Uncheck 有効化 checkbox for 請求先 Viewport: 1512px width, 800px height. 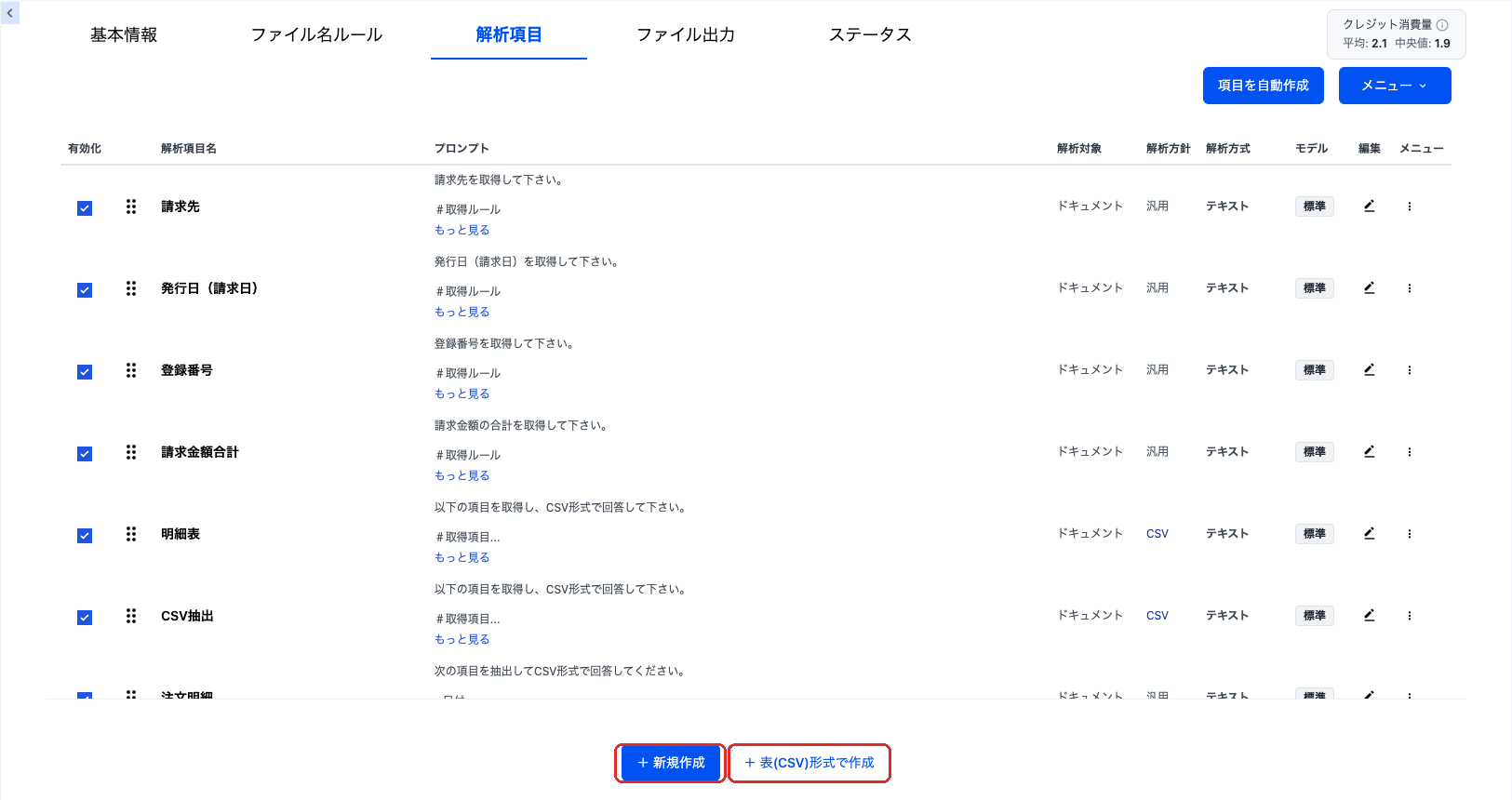[85, 208]
